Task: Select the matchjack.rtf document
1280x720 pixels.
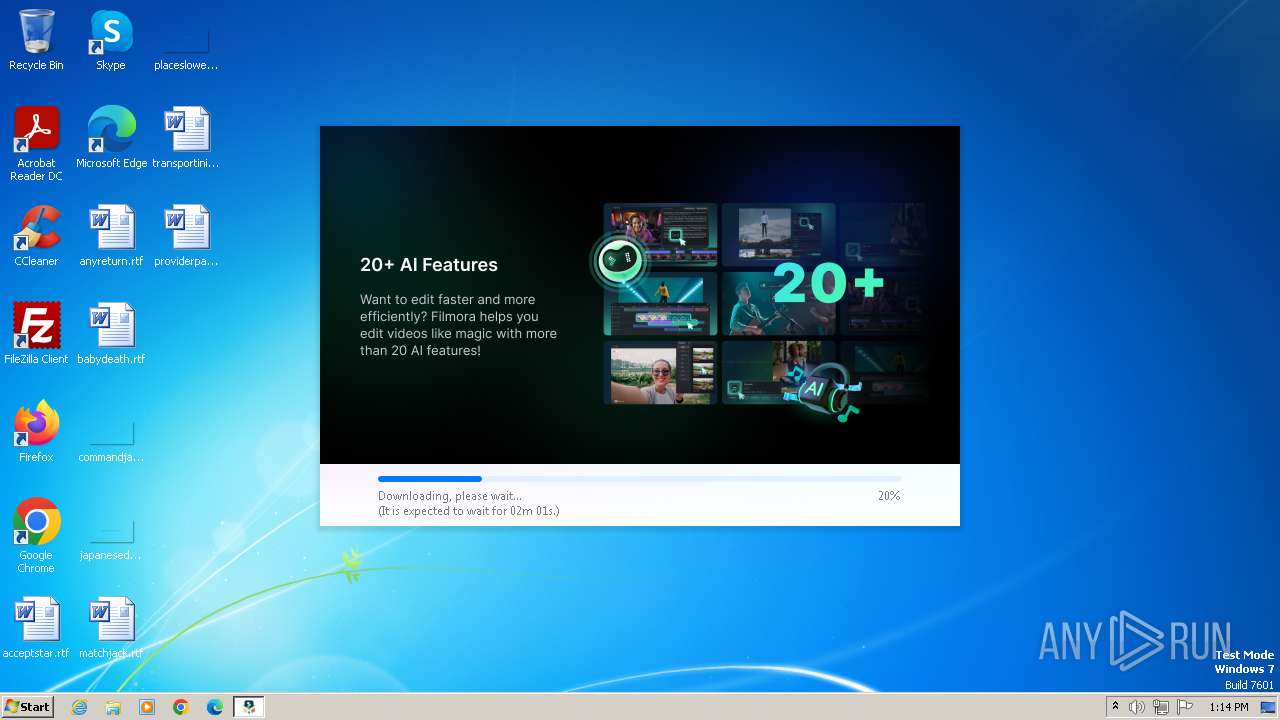Action: pyautogui.click(x=111, y=628)
